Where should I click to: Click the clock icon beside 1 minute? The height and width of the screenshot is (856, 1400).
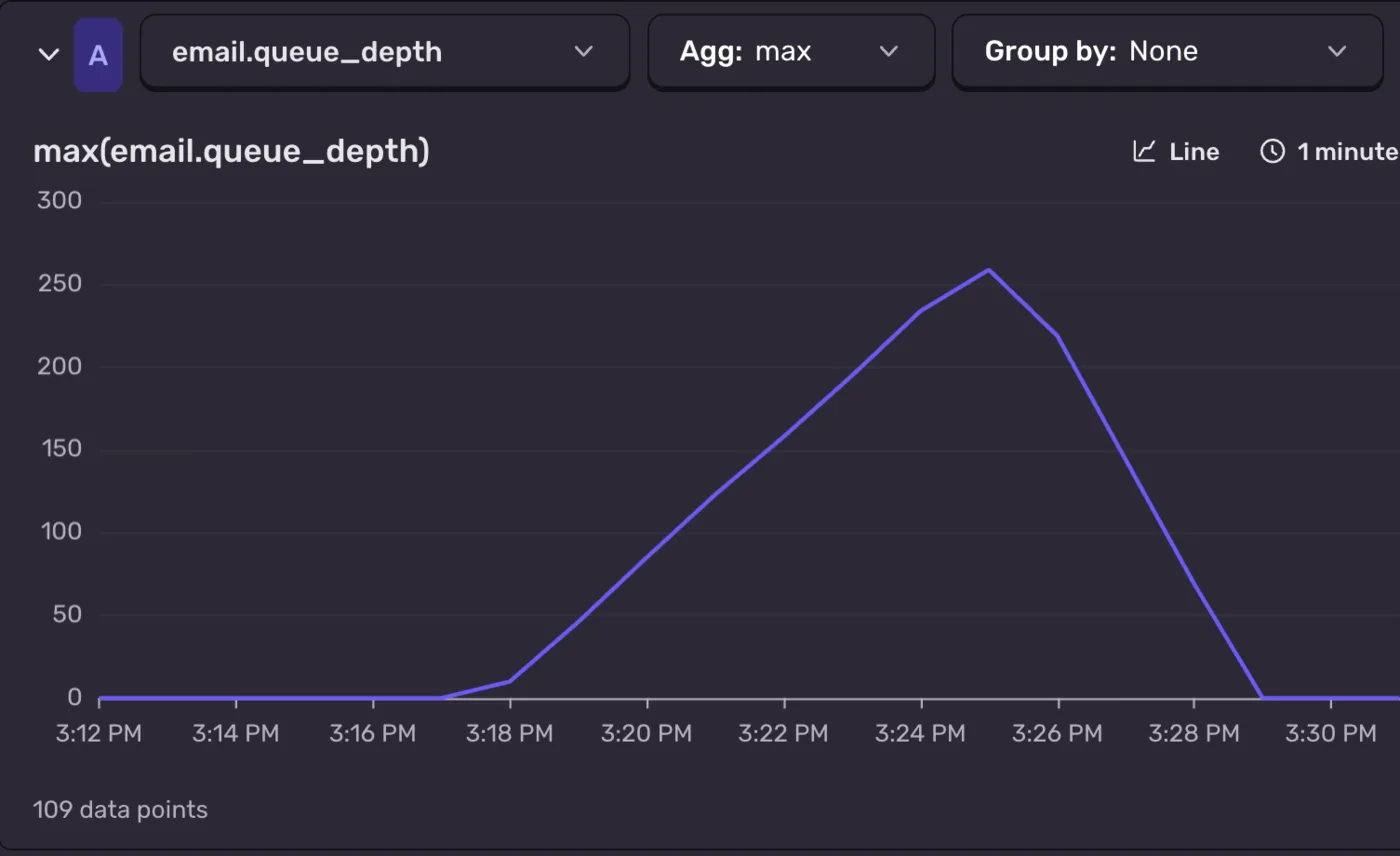point(1272,151)
